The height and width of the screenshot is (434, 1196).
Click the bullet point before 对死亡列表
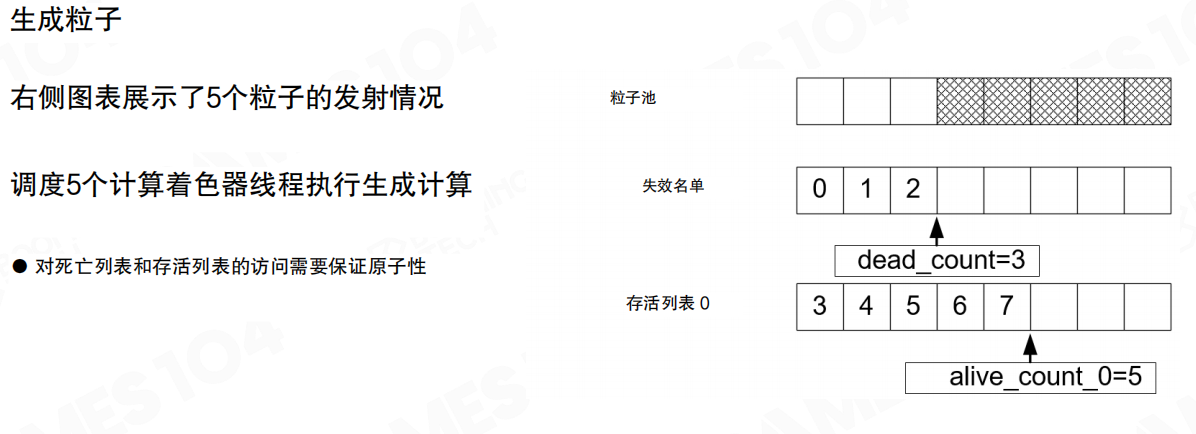[18, 267]
